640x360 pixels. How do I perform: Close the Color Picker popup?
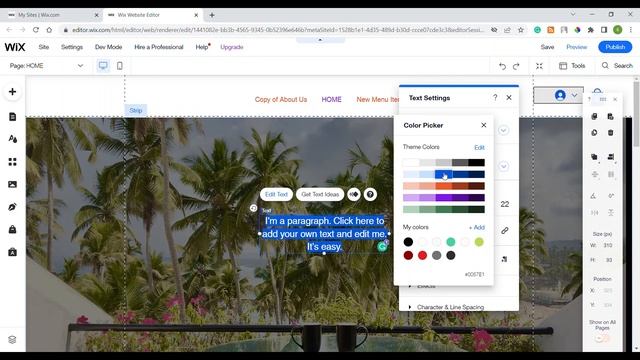click(x=484, y=125)
